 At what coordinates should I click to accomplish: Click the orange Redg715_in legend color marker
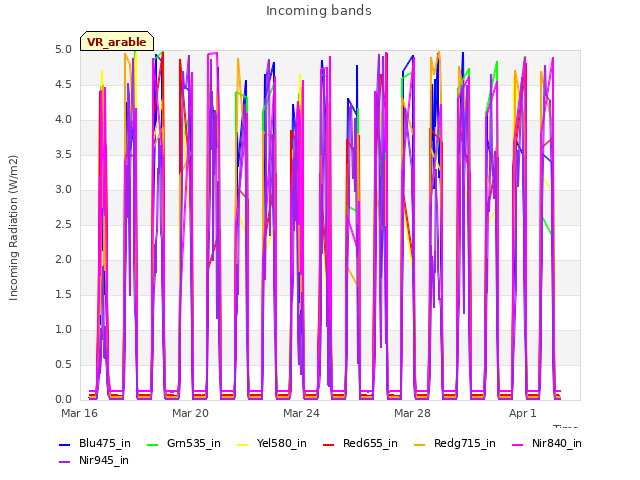(x=420, y=444)
